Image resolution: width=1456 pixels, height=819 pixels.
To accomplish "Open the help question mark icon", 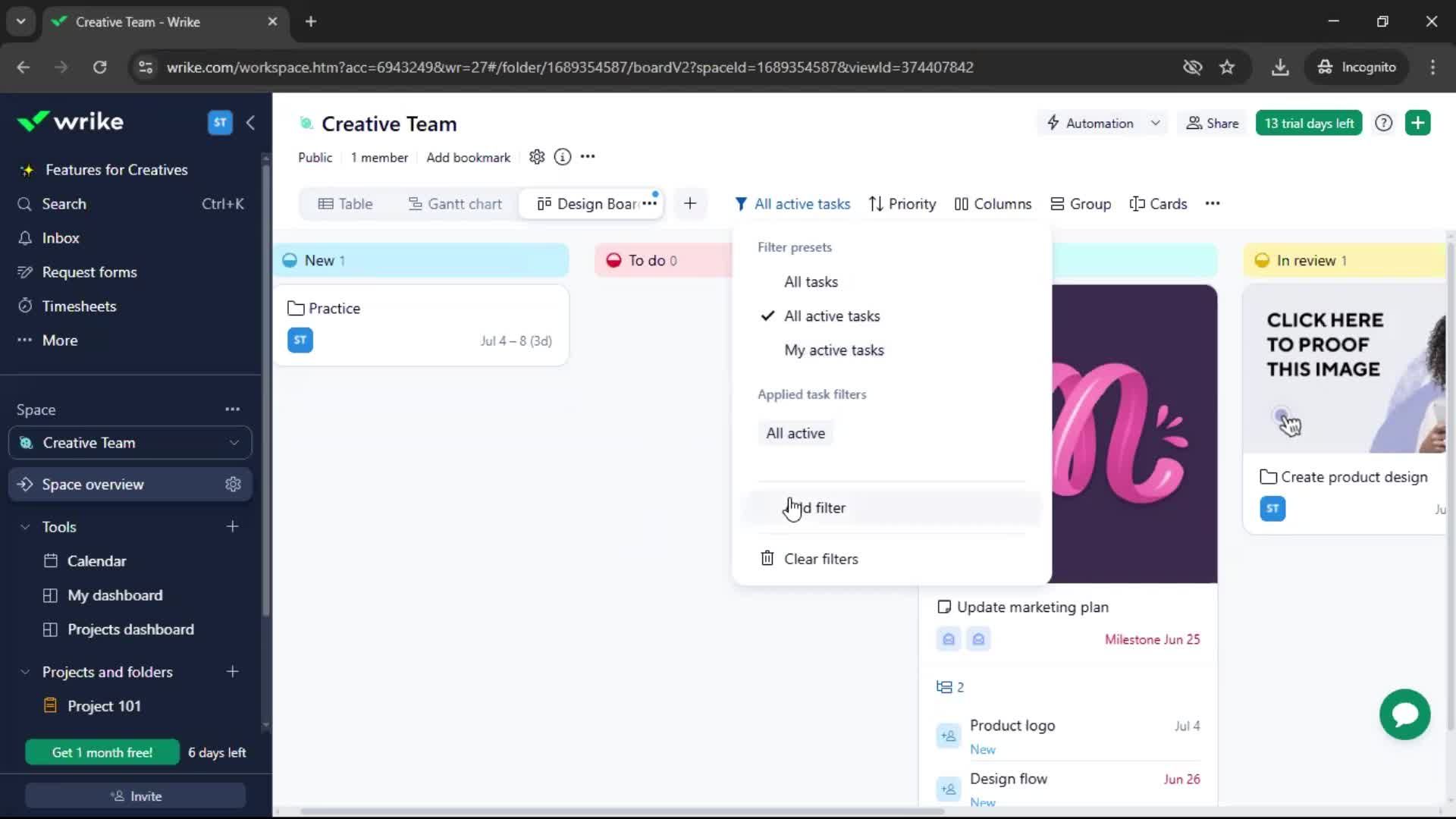I will tap(1383, 123).
